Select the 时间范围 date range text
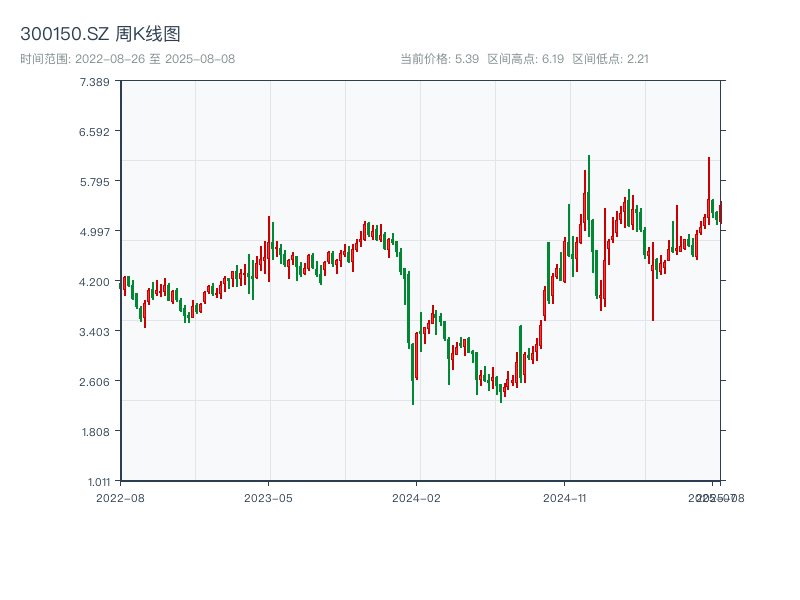Viewport: 800px width, 600px height. pyautogui.click(x=127, y=59)
